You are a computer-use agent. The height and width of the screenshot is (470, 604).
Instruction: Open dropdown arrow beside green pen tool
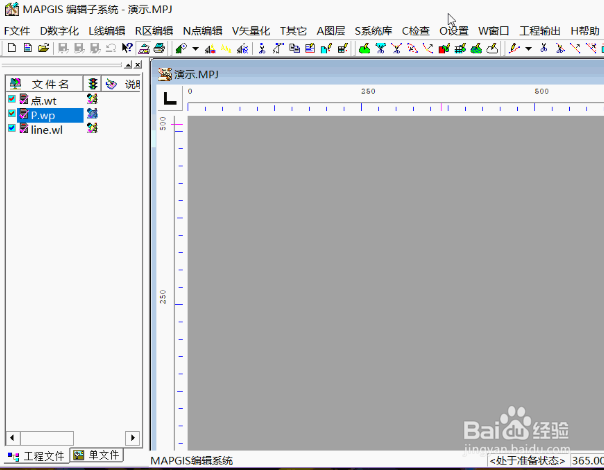click(x=196, y=49)
